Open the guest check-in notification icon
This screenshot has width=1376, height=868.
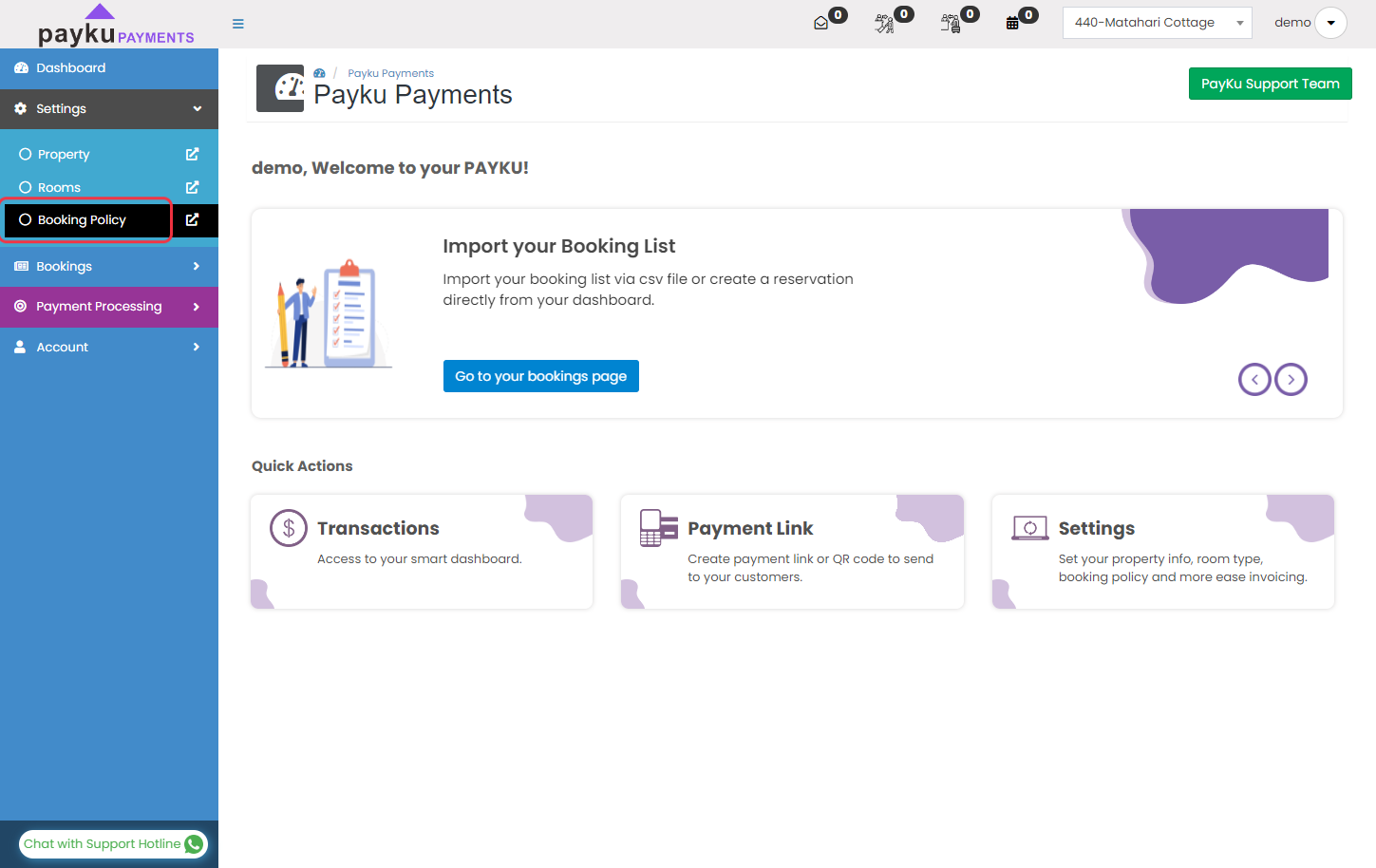coord(884,24)
